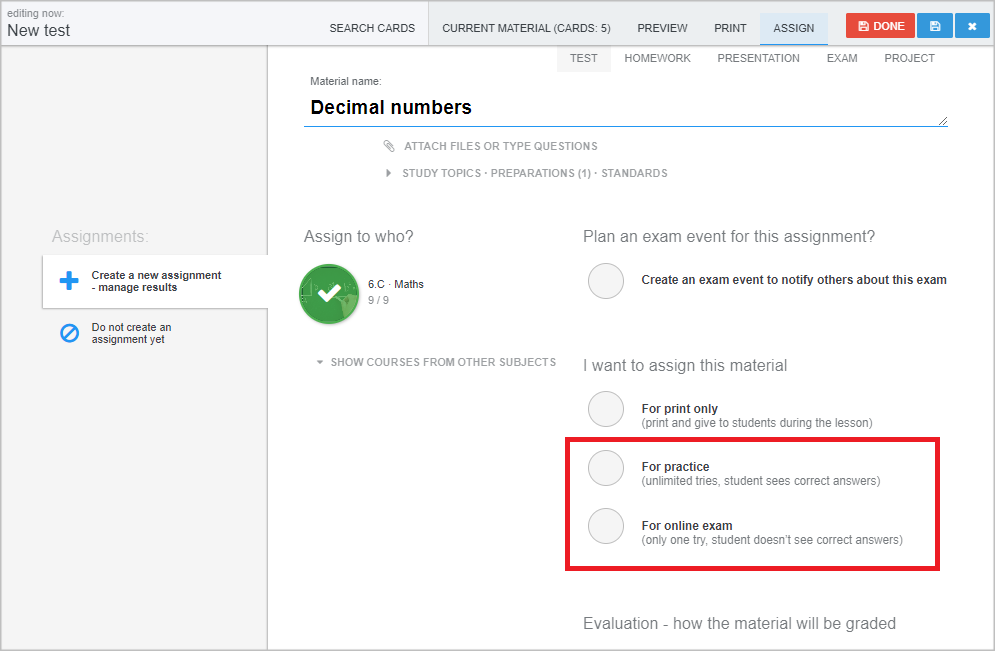Choose the HOMEWORK material type tab
The height and width of the screenshot is (651, 995).
pyautogui.click(x=657, y=58)
